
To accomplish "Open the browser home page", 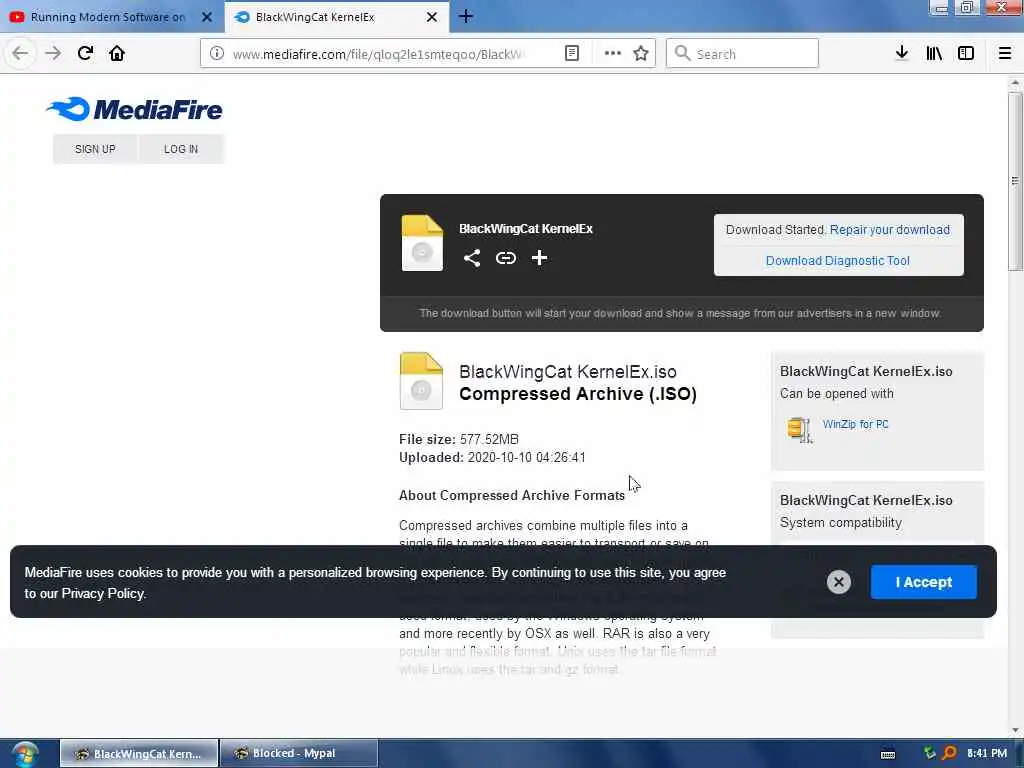I will point(117,54).
